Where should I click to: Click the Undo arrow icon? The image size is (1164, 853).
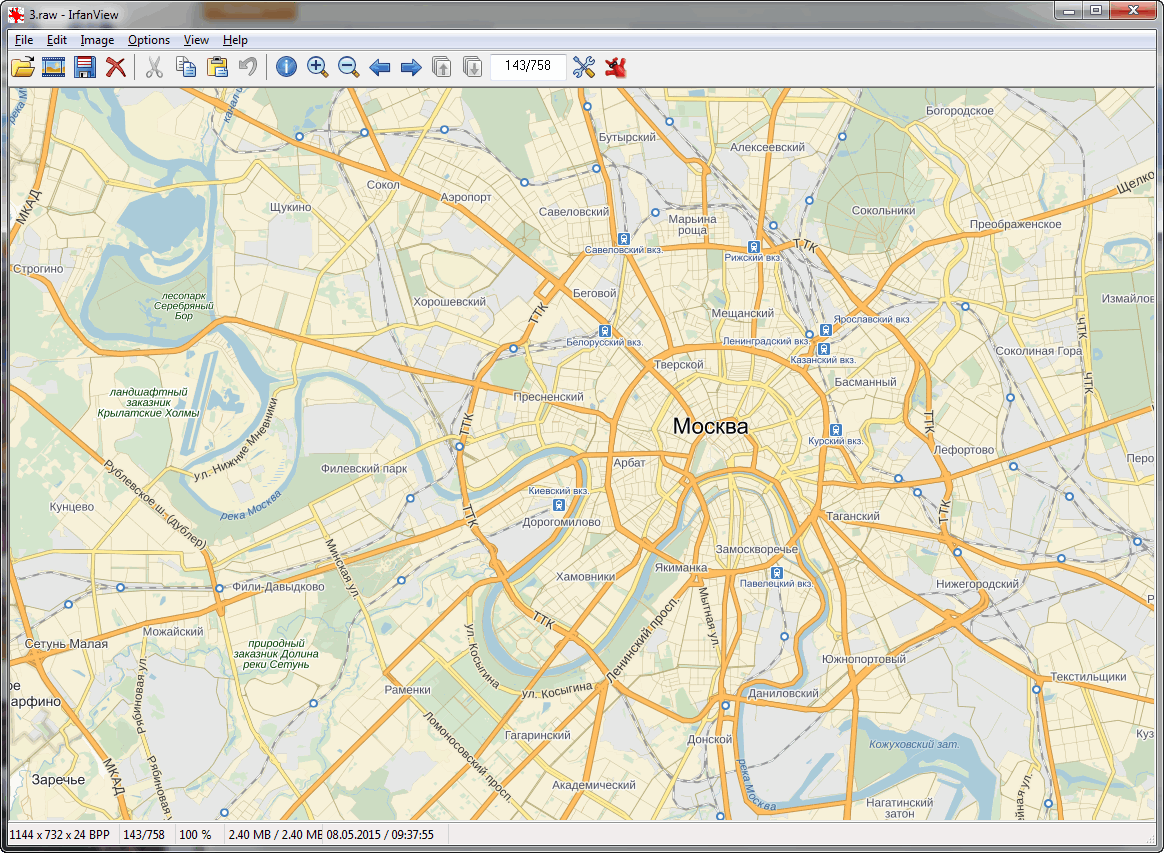pos(248,67)
